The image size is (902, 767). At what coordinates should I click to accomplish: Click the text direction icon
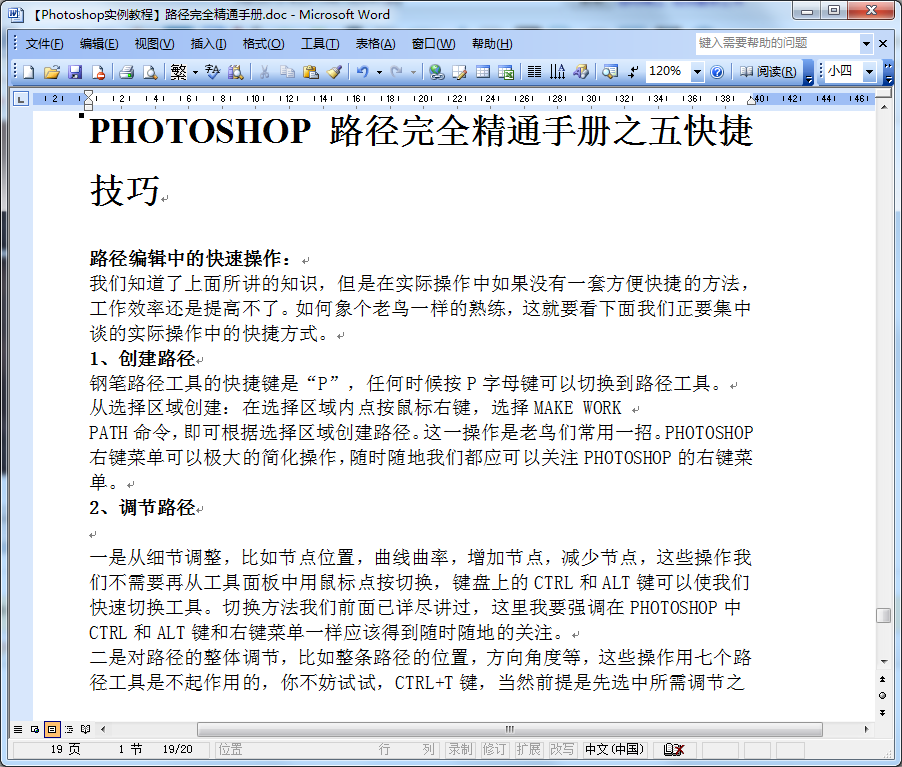(557, 72)
